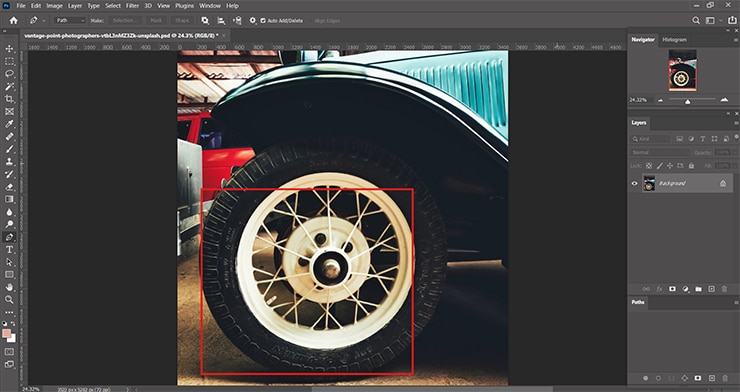Open the search icon at top right

coord(696,20)
